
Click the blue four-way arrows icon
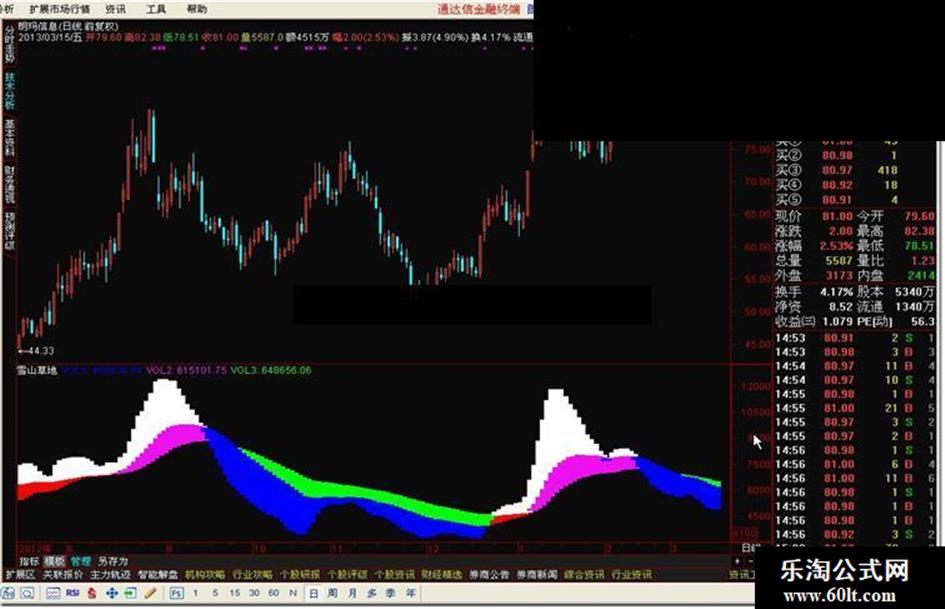pos(111,593)
